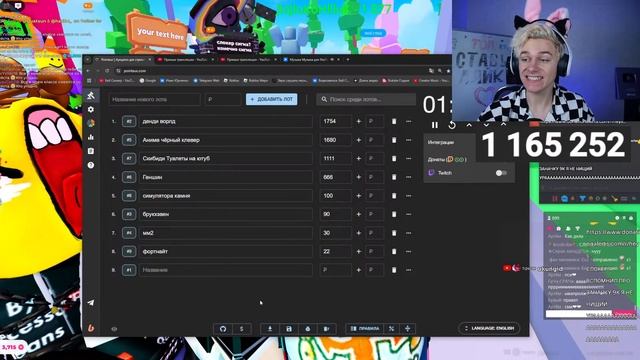This screenshot has width=640, height=360.
Task: Open the Google bookmark in the bookmarks bar
Action: [x=148, y=81]
